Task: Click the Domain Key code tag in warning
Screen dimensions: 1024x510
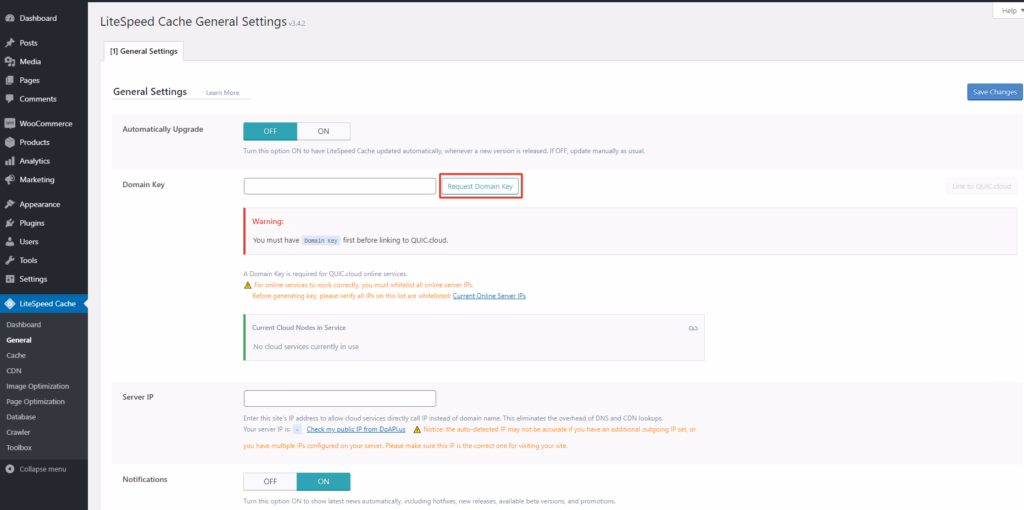Action: (321, 240)
